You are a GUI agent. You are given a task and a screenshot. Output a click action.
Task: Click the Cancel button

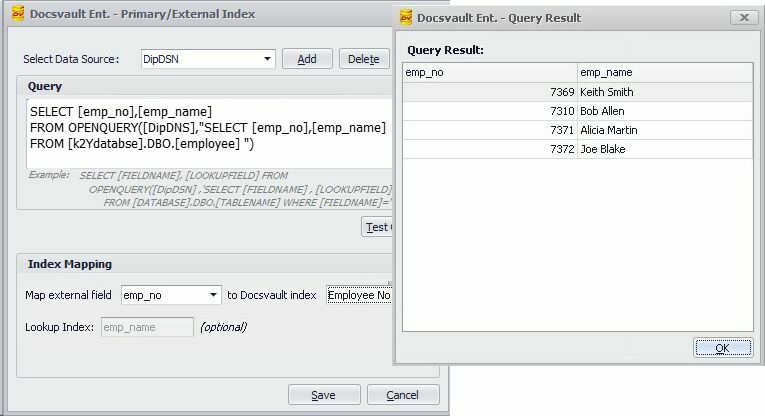(403, 395)
